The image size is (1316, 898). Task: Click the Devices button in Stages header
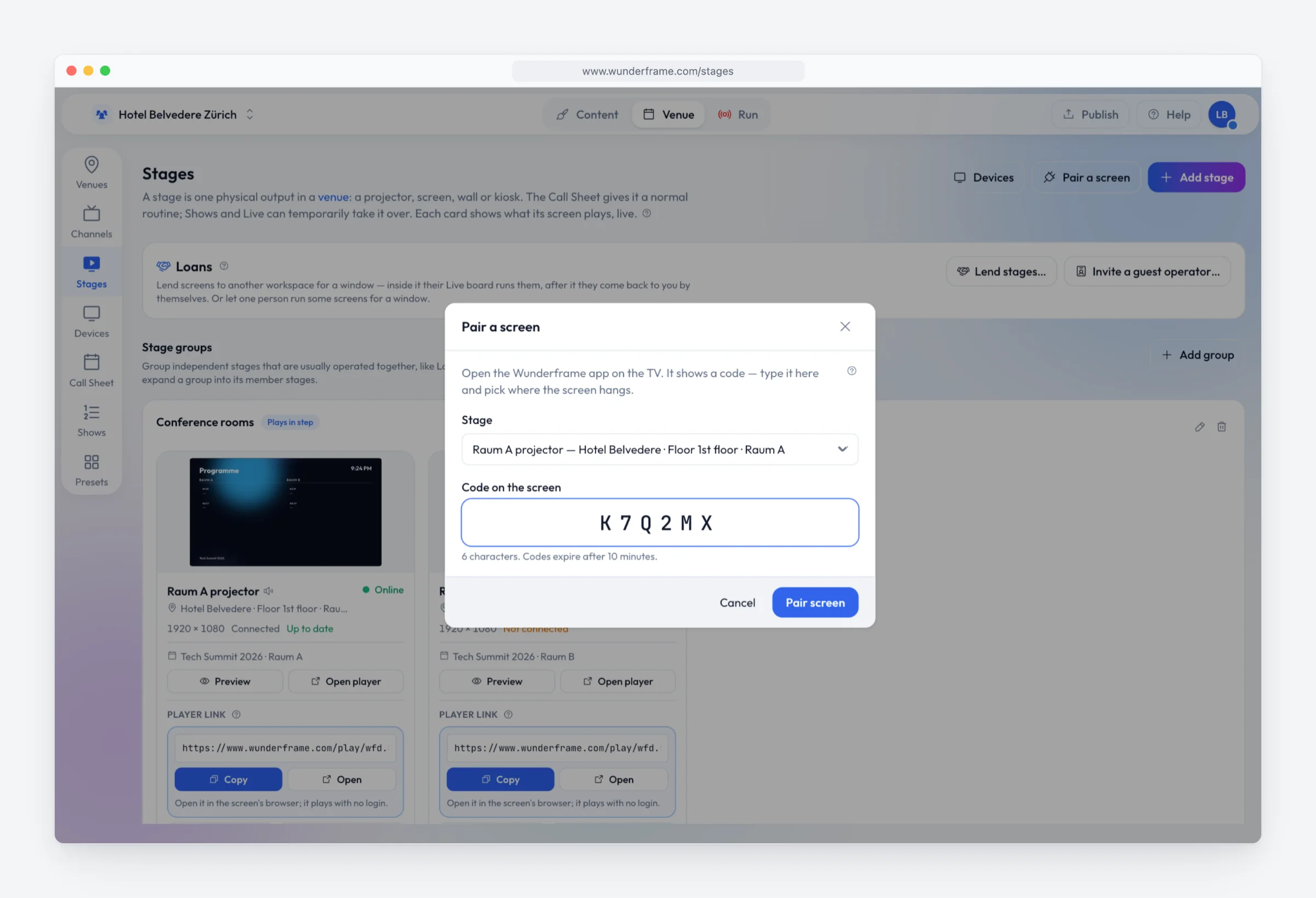pos(984,178)
